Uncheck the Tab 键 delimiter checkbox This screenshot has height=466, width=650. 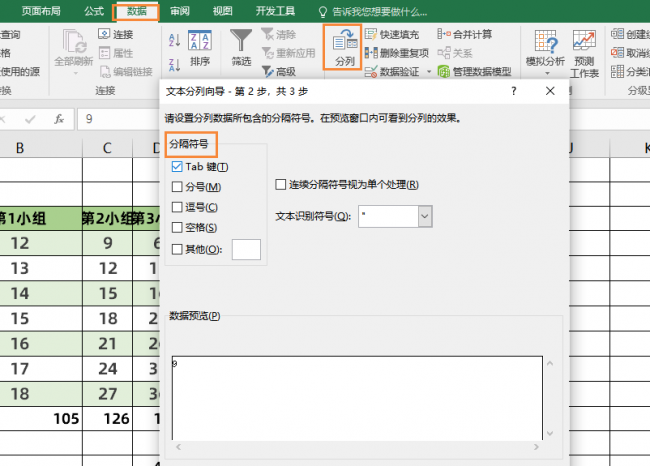click(177, 167)
